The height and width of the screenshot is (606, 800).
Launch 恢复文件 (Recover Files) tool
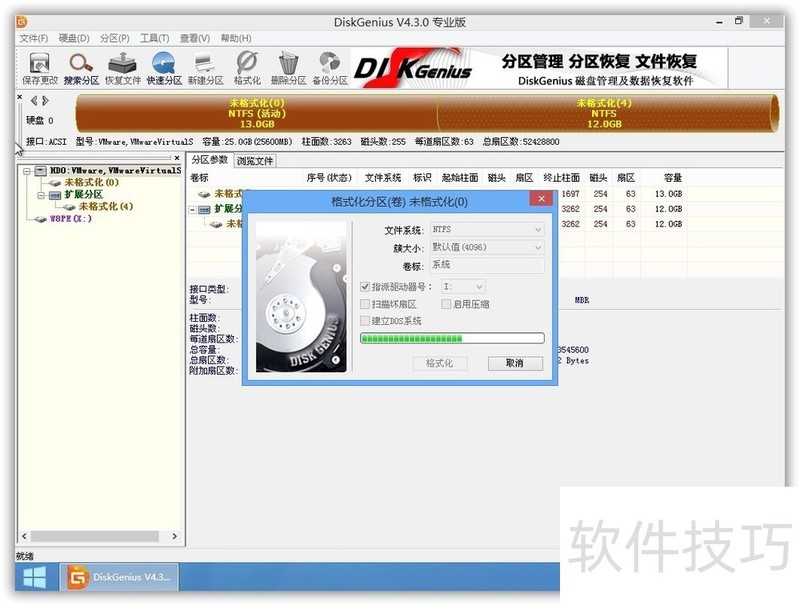point(122,68)
